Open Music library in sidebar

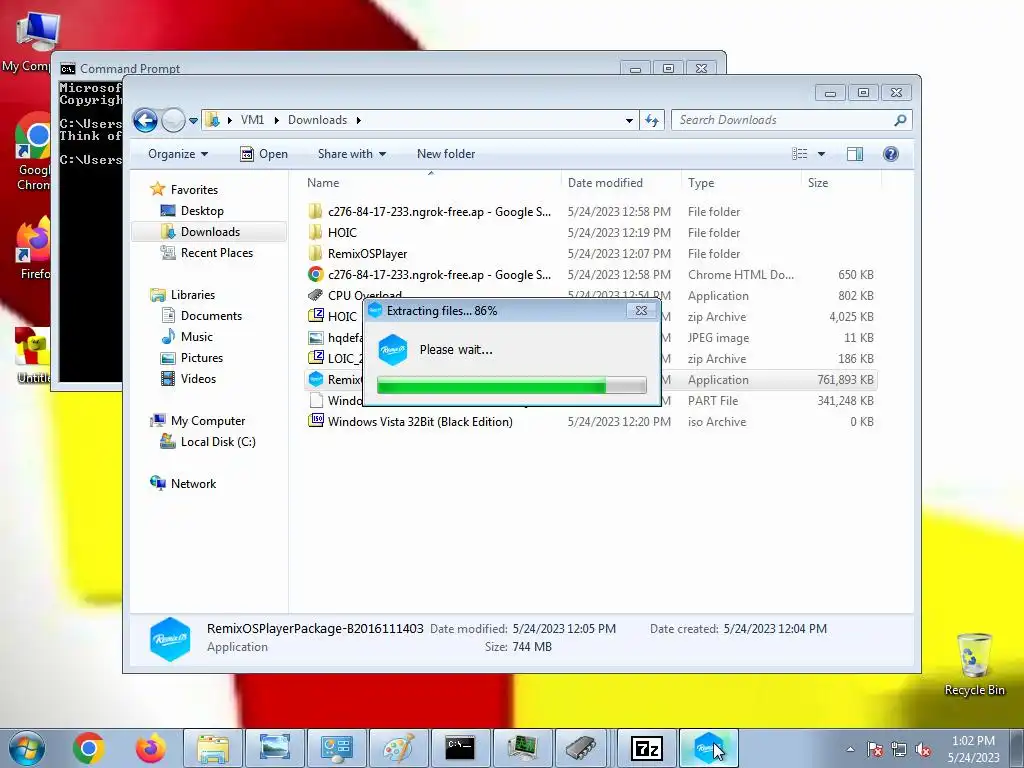[197, 336]
